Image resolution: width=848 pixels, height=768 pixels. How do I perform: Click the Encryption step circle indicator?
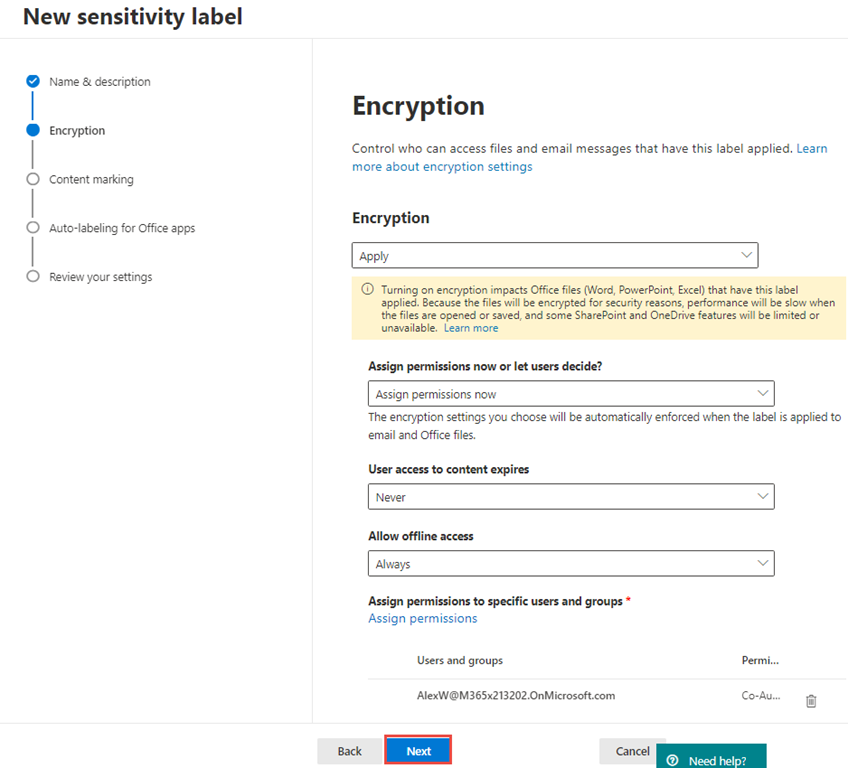33,130
